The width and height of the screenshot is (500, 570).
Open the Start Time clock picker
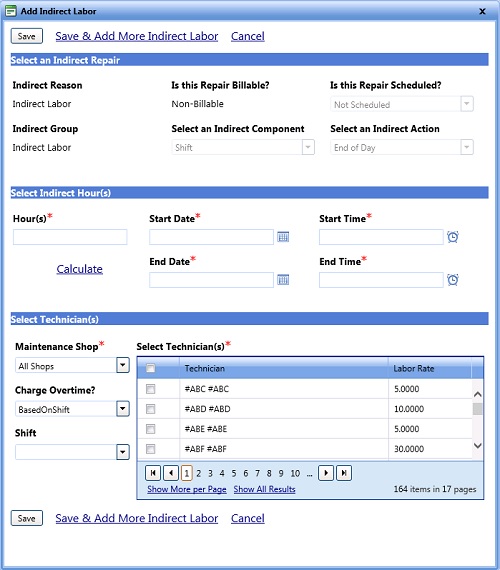pyautogui.click(x=453, y=237)
